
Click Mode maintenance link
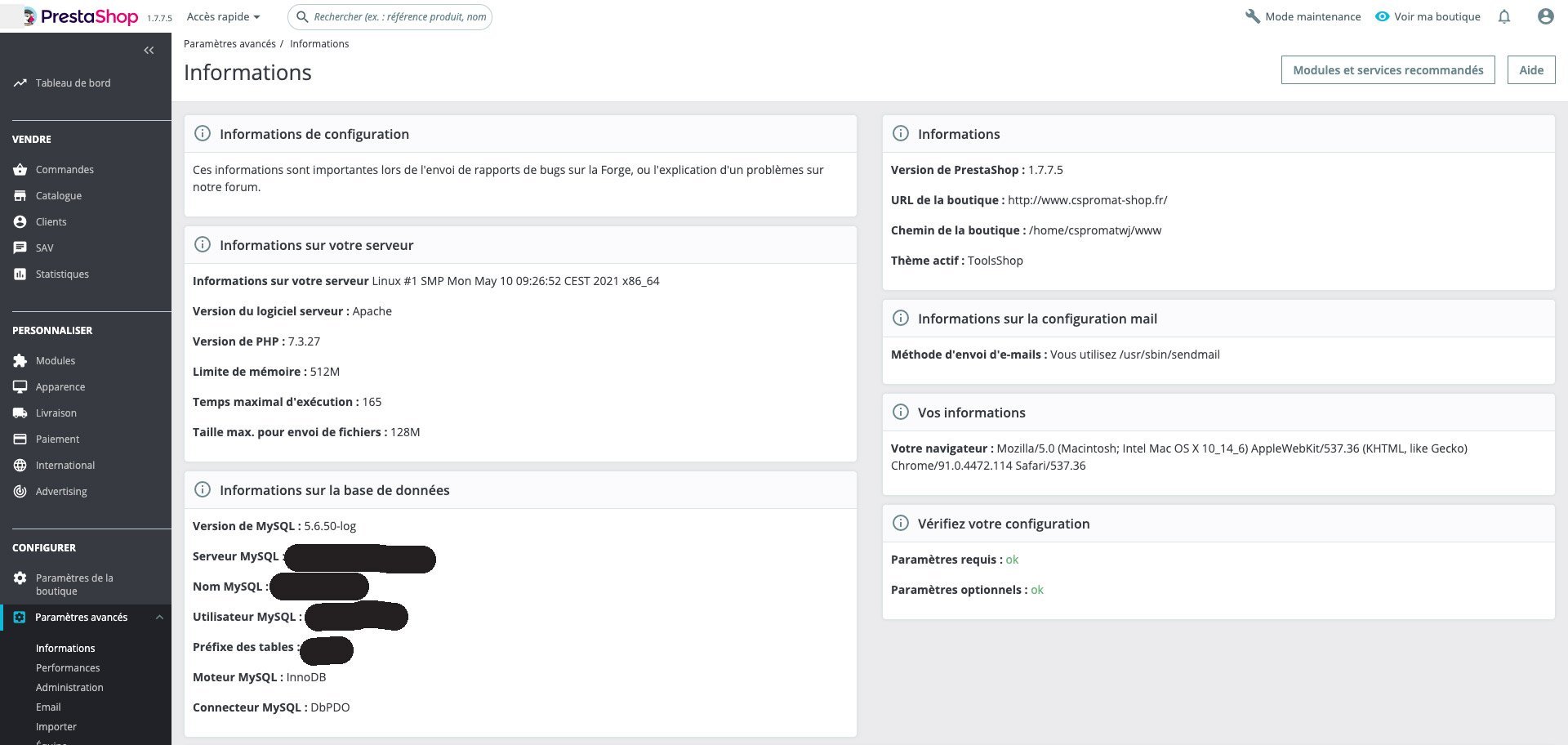(1313, 16)
